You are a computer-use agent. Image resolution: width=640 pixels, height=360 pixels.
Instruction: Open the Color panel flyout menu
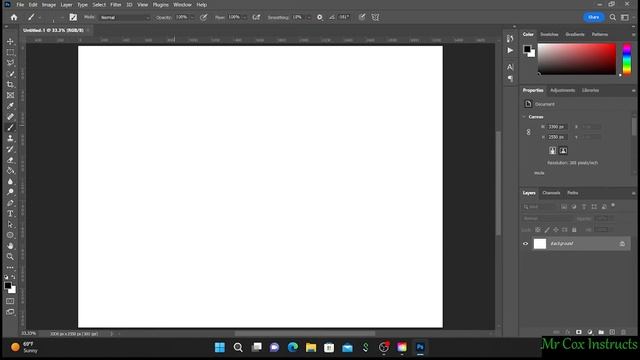[633, 35]
